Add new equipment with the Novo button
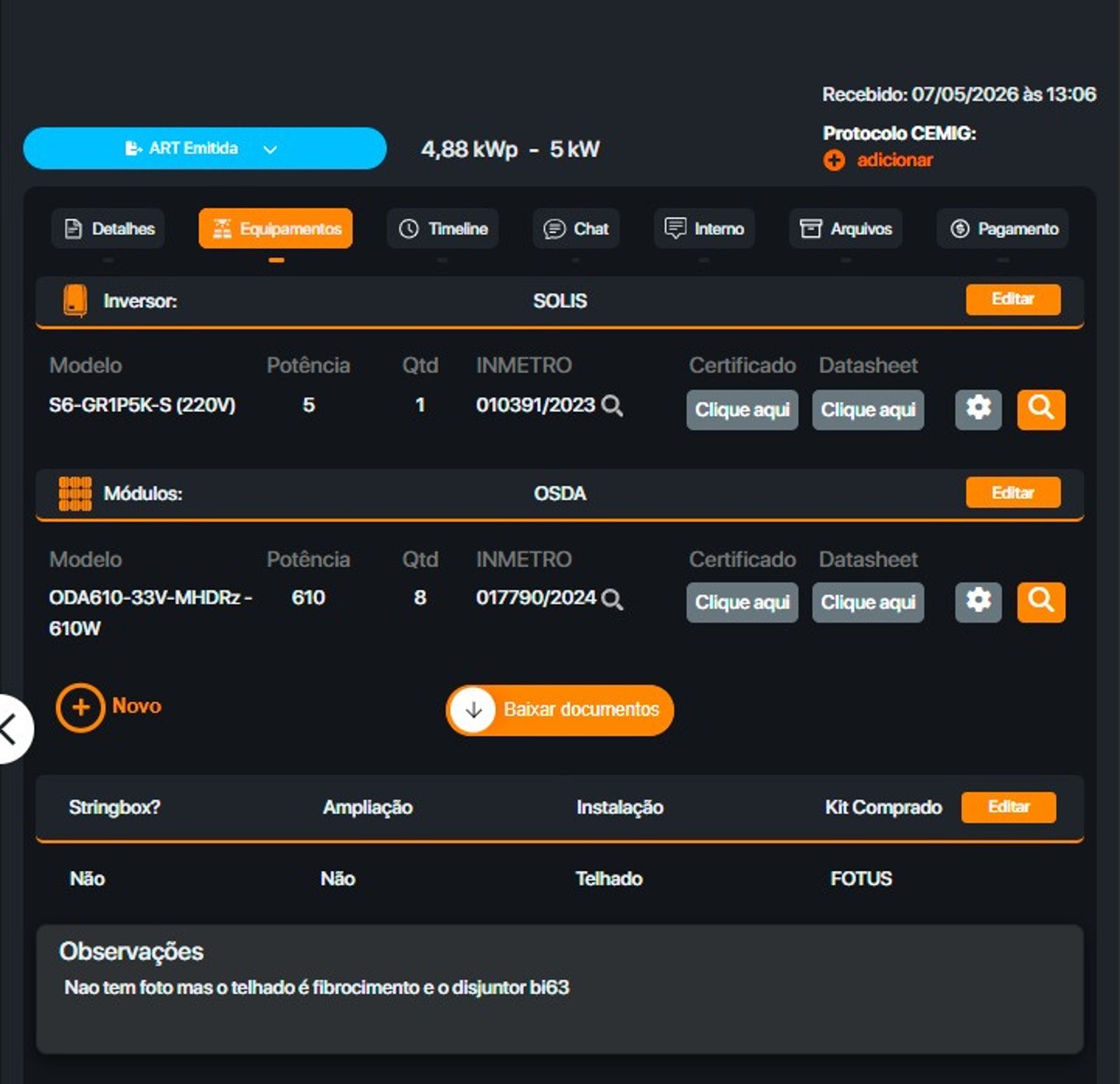Screen dimensions: 1120x1084 tap(109, 707)
